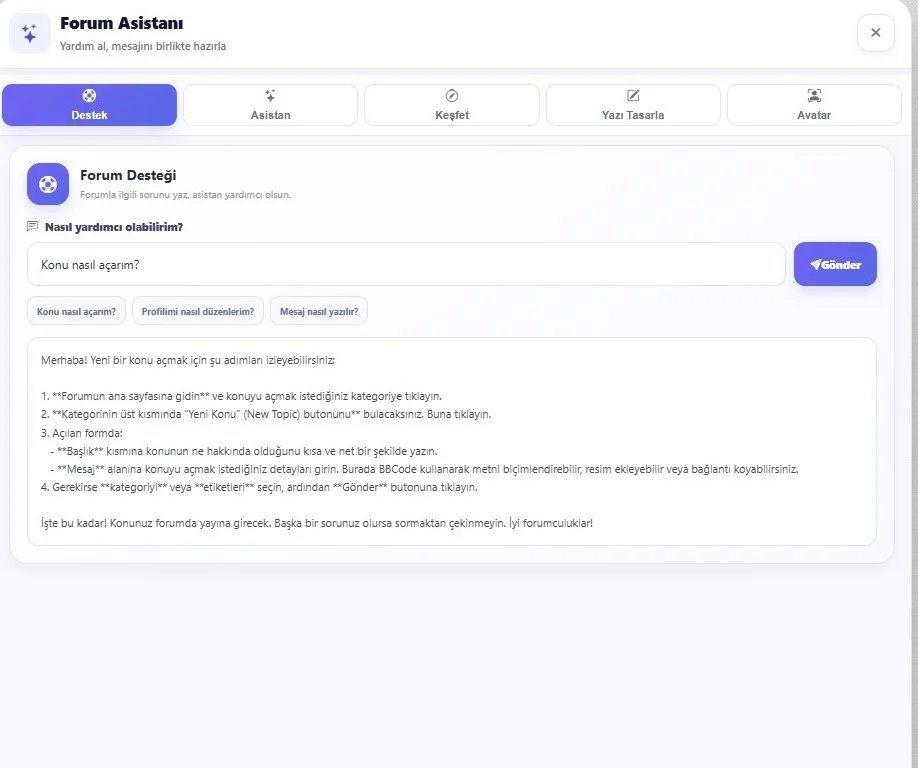Viewport: 918px width, 768px height.
Task: Pick the "Konu nasıl açarım?" suggestion chip
Action: click(76, 311)
